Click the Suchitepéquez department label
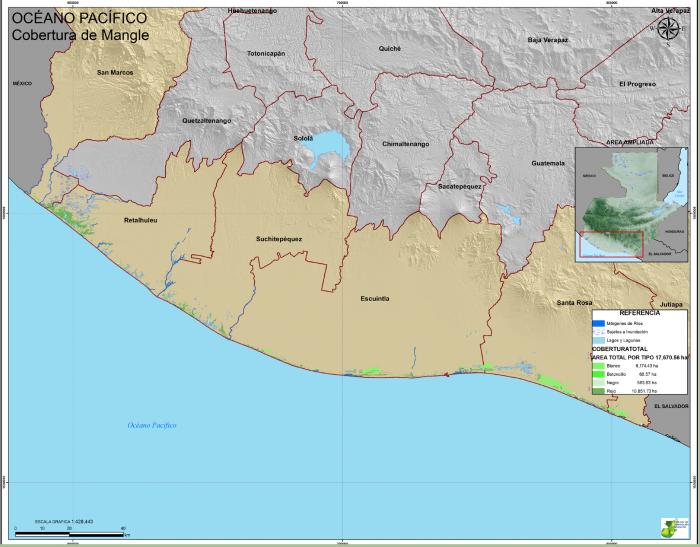This screenshot has width=700, height=547. pos(279,239)
